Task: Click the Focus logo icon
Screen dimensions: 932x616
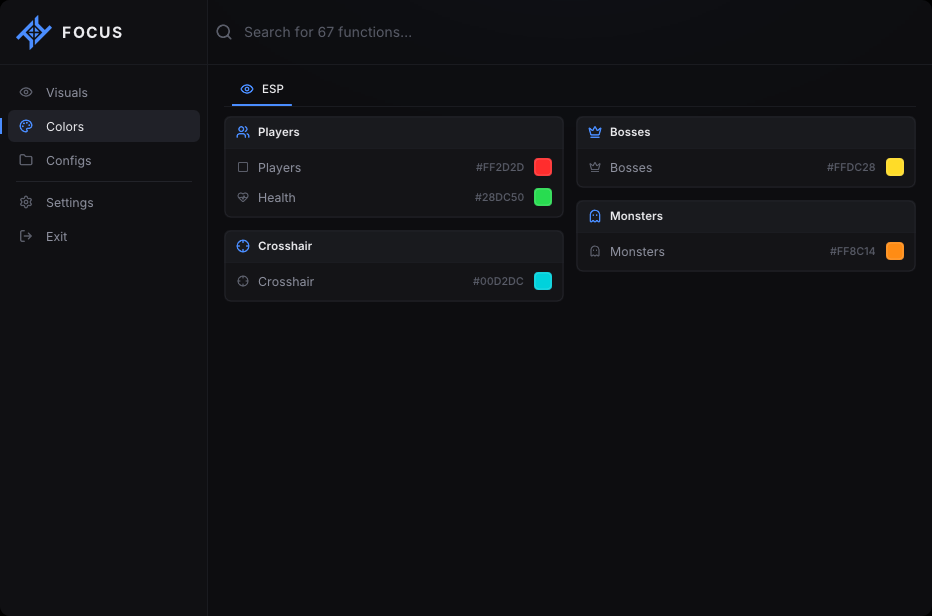Action: click(34, 32)
